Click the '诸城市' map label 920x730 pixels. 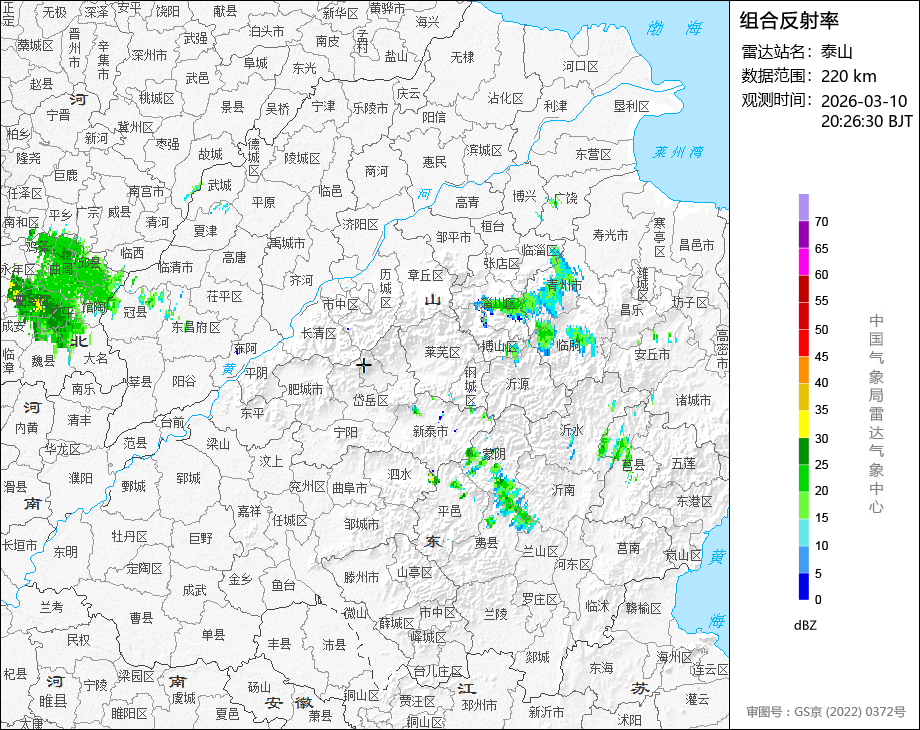click(693, 400)
